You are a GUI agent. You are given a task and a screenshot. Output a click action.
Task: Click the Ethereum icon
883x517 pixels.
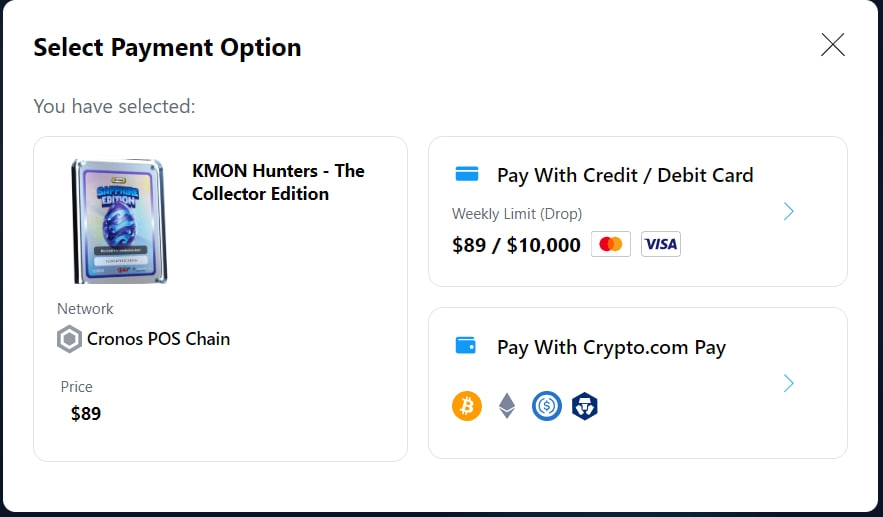(x=507, y=405)
